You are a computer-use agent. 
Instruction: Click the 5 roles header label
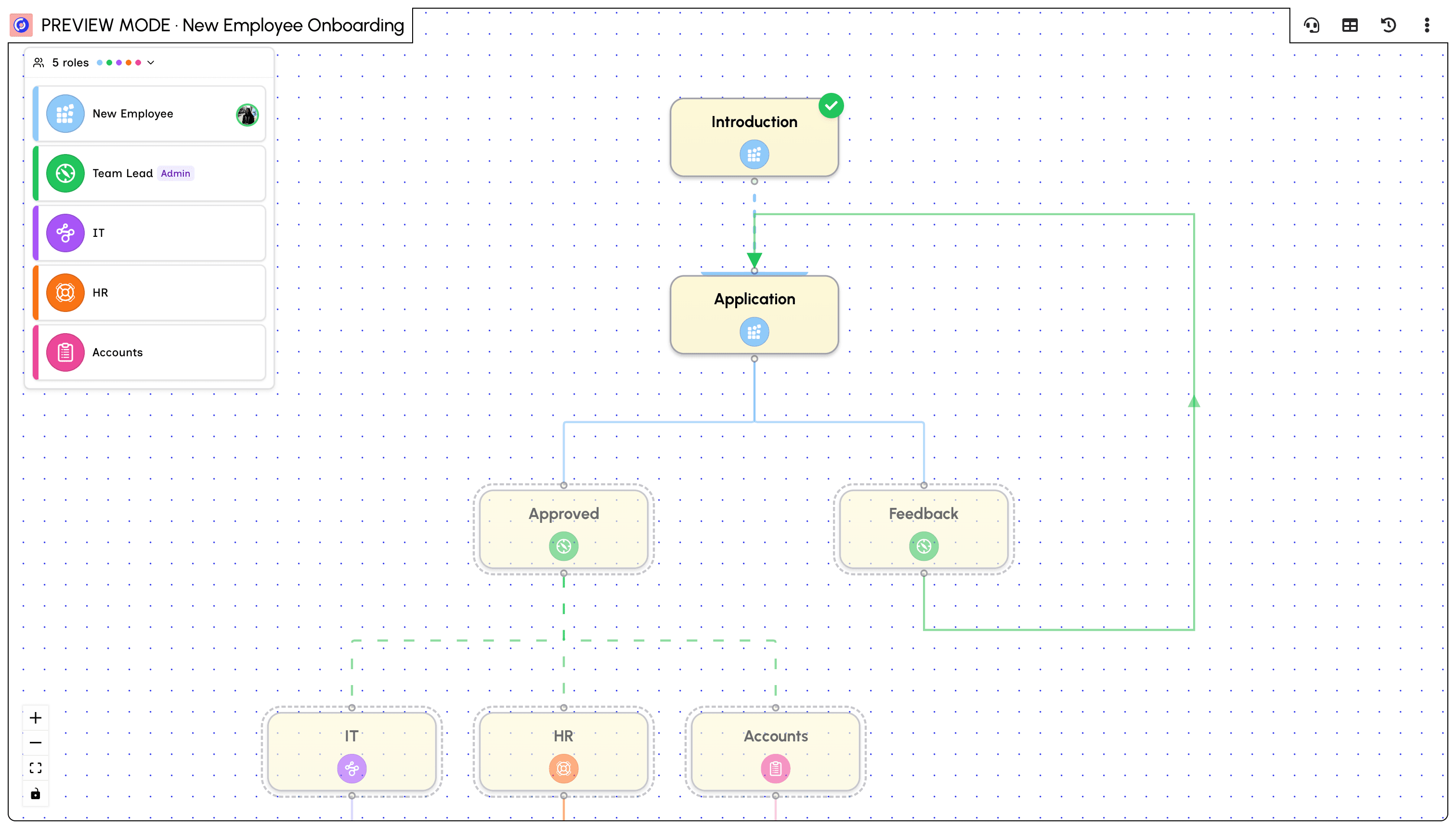pos(70,63)
